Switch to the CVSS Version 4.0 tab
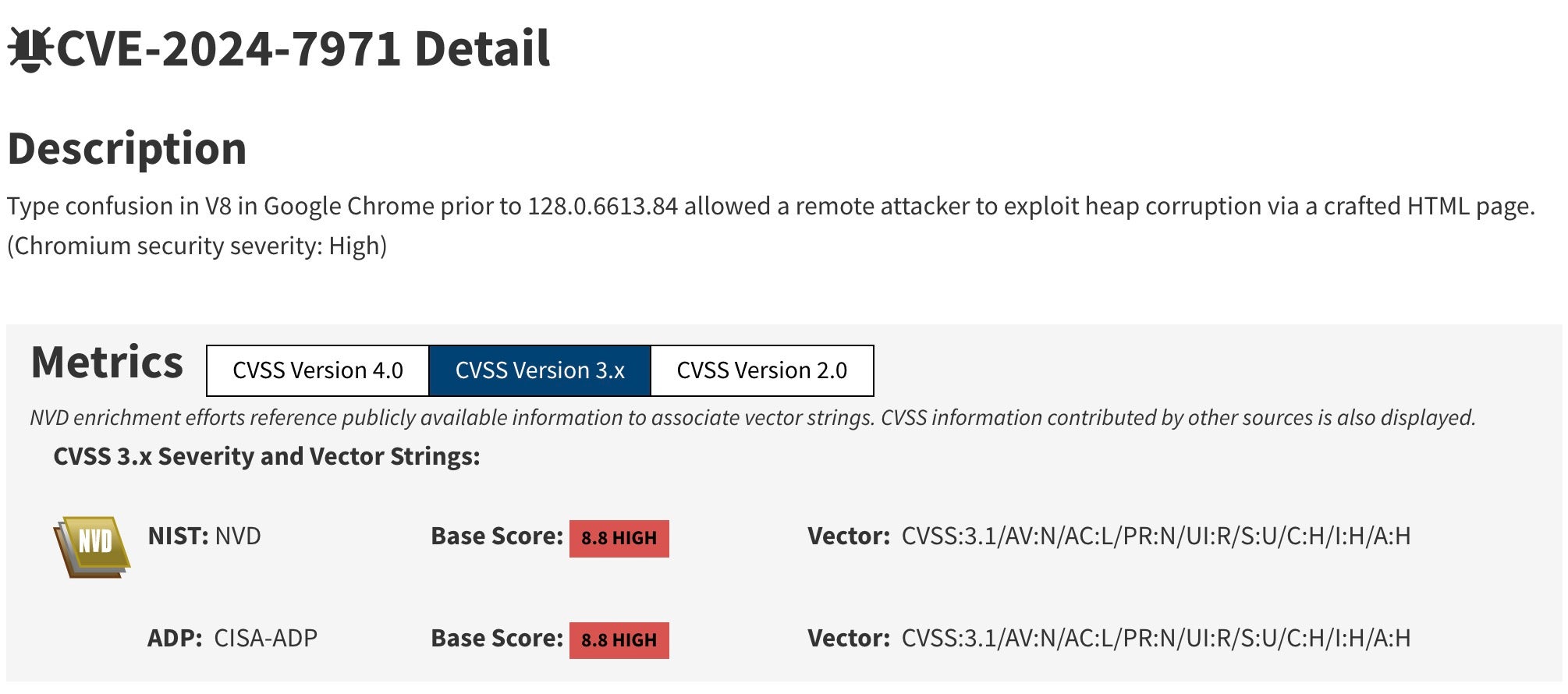 tap(318, 370)
